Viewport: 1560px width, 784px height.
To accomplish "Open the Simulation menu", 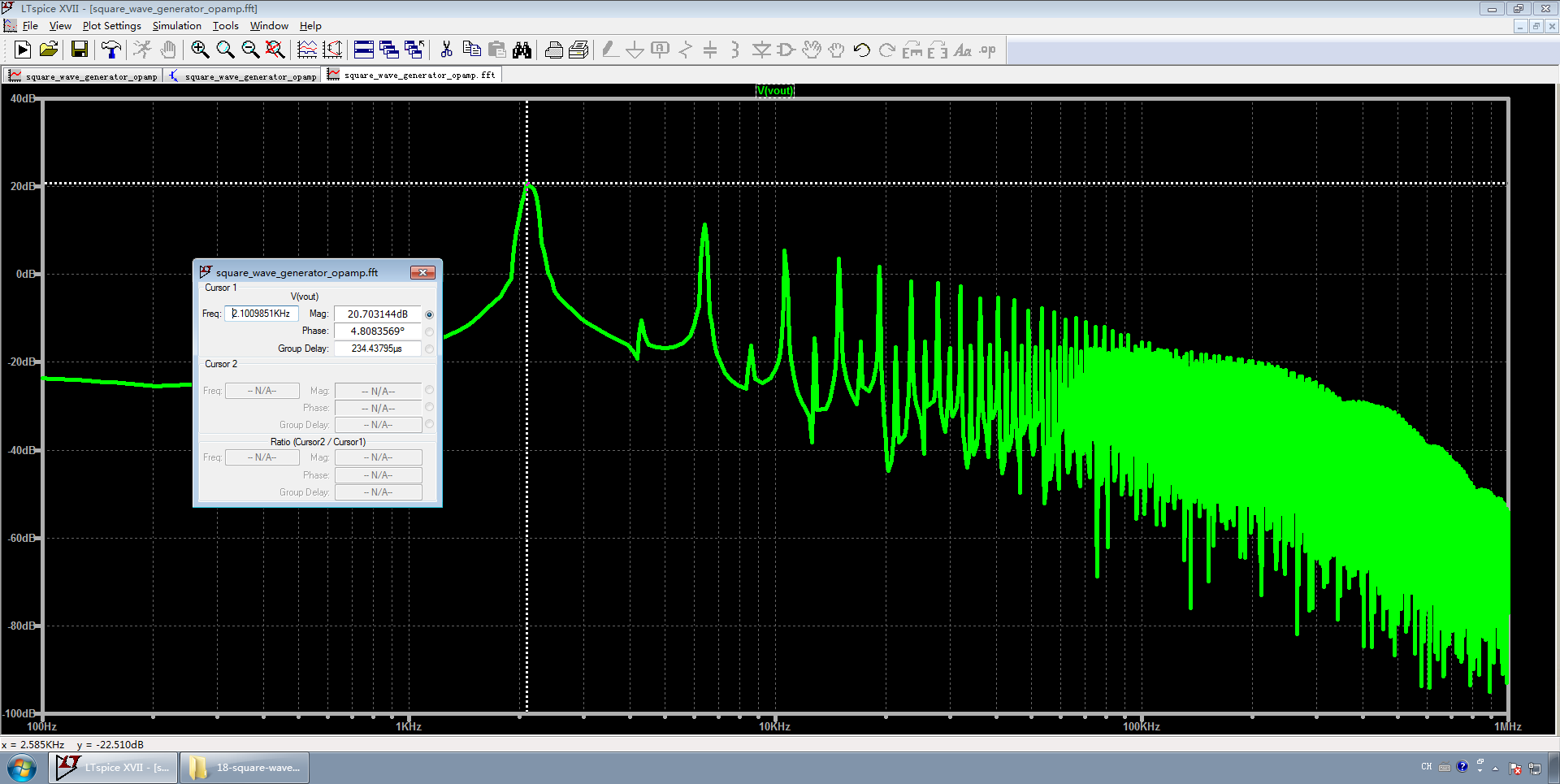I will [x=176, y=26].
